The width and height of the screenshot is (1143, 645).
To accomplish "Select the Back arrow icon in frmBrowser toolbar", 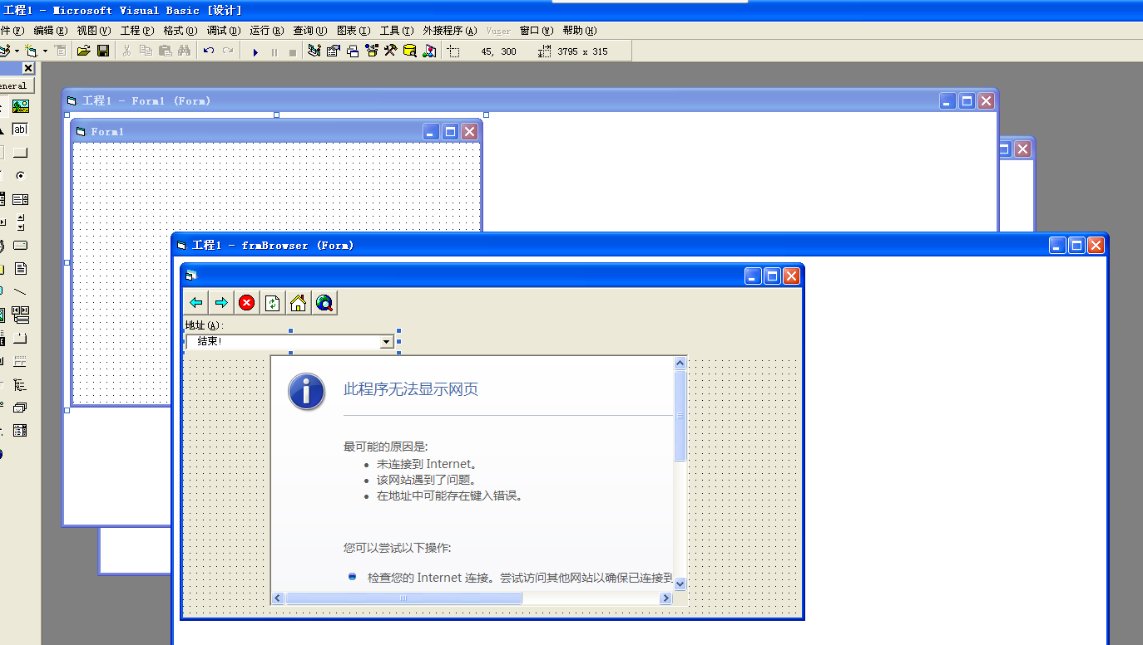I will (196, 302).
